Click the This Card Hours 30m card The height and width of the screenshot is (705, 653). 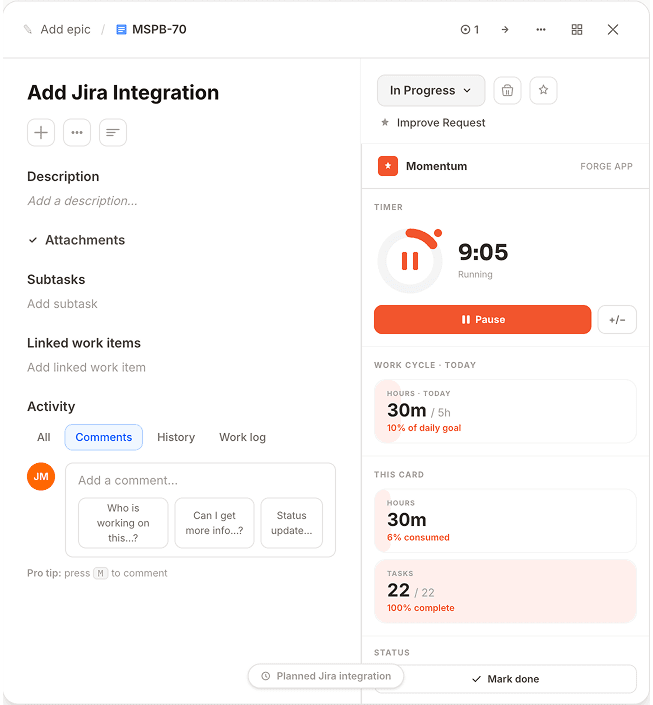(x=505, y=521)
